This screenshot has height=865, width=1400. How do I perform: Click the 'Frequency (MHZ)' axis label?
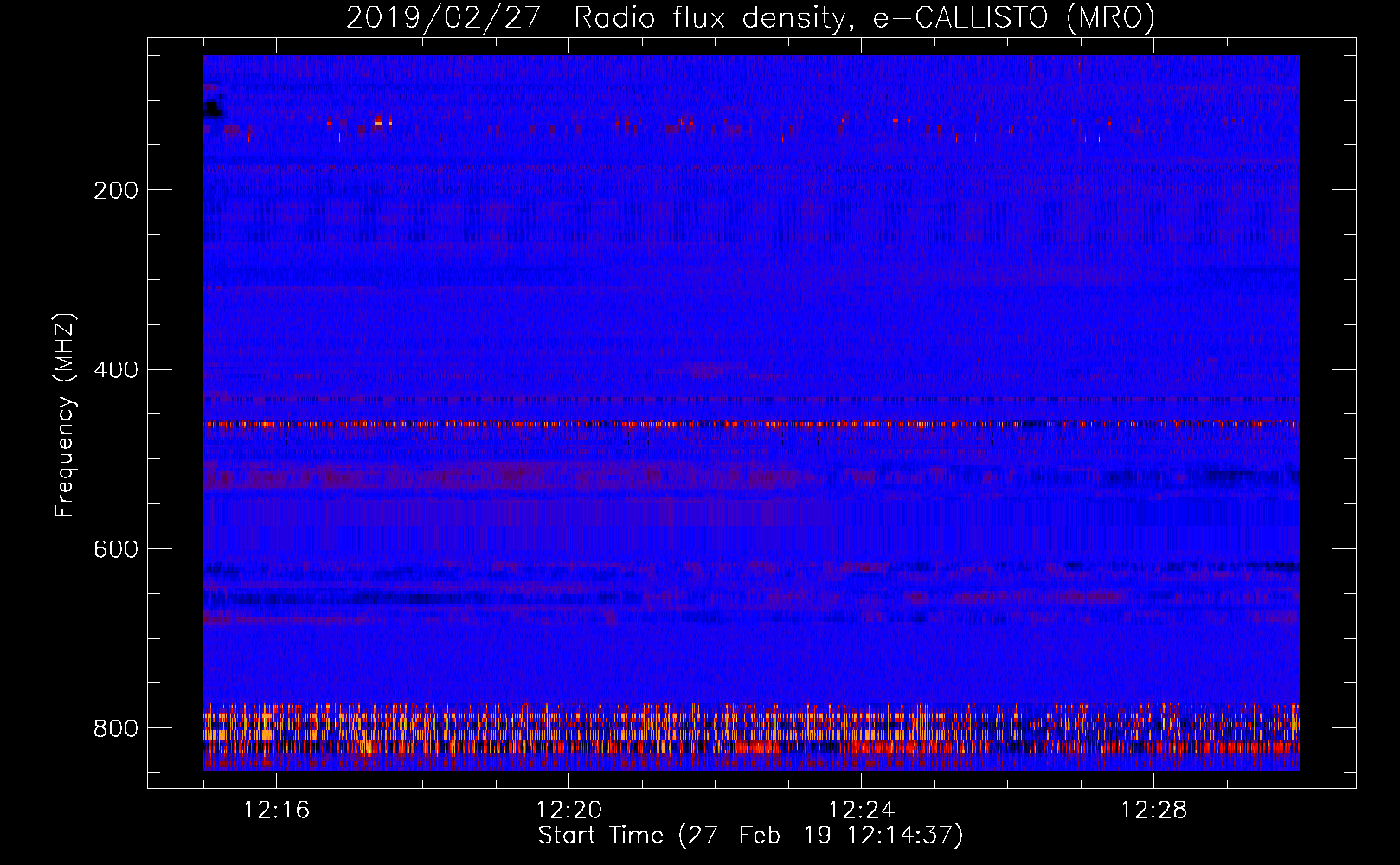tap(65, 415)
